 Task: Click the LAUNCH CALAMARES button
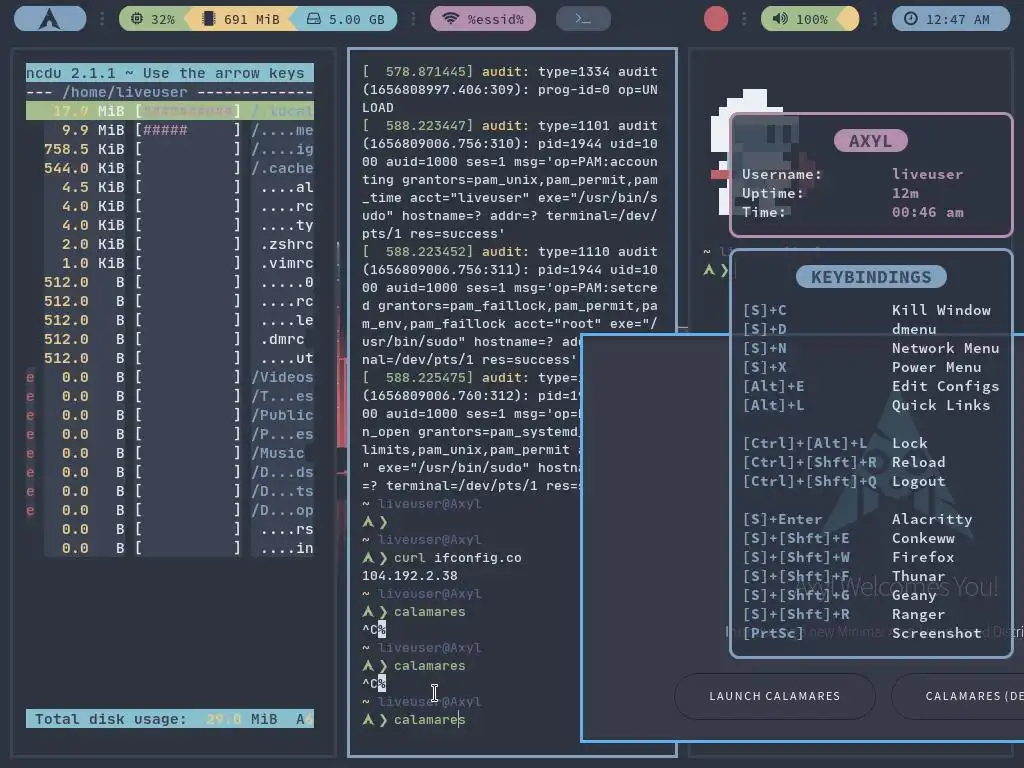click(x=775, y=696)
